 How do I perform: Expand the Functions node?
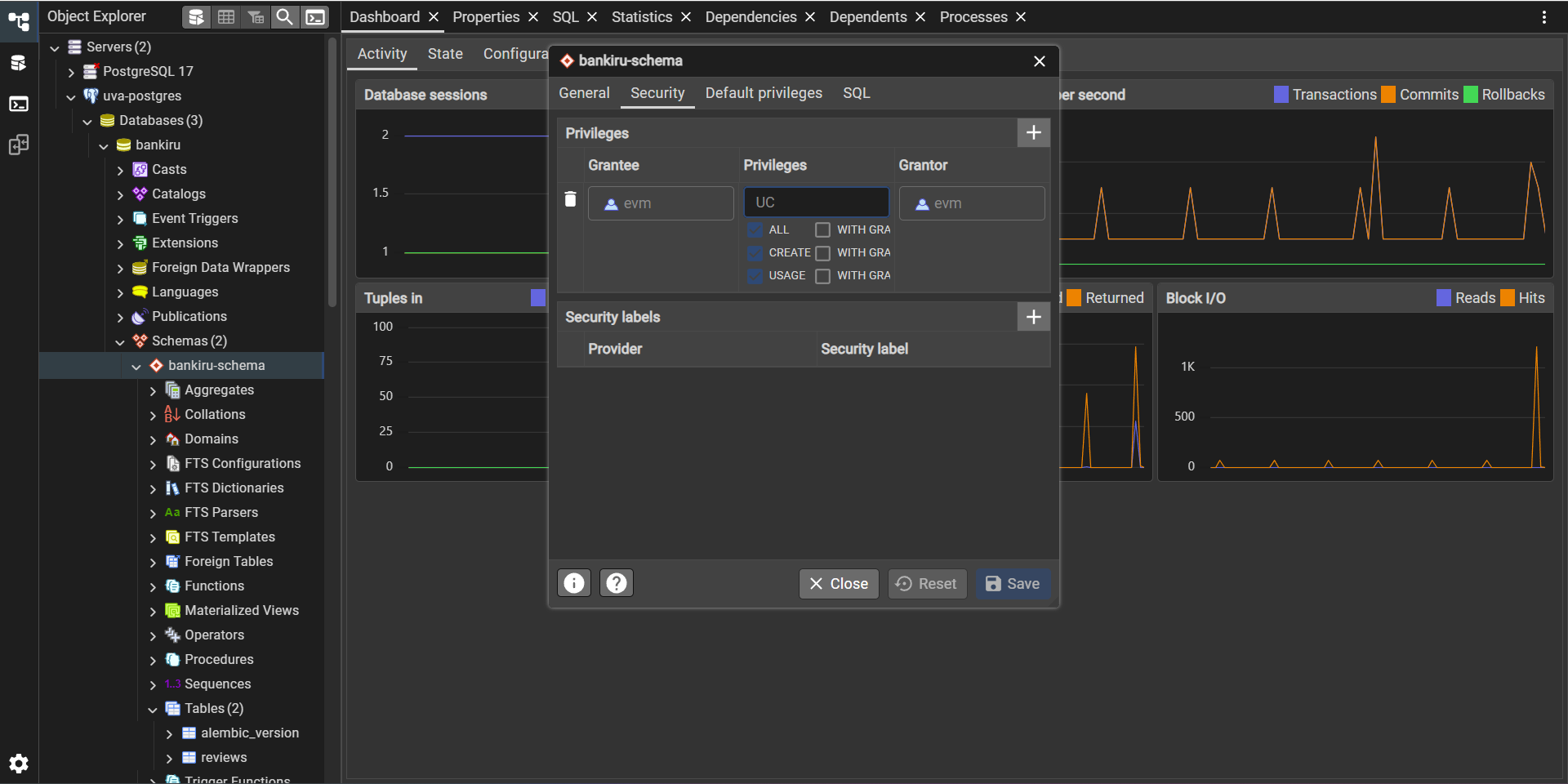point(153,586)
